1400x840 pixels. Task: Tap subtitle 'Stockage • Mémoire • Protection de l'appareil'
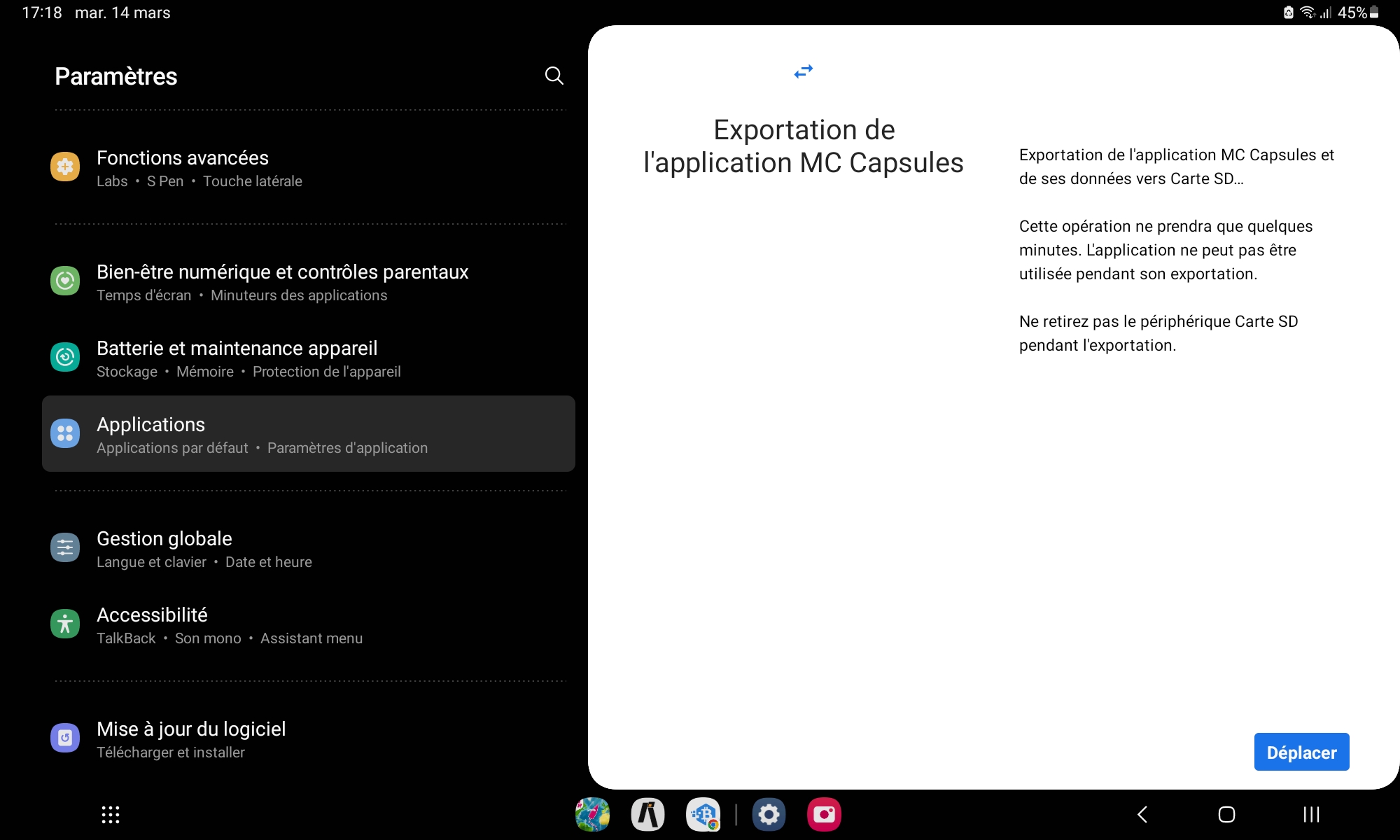(248, 372)
